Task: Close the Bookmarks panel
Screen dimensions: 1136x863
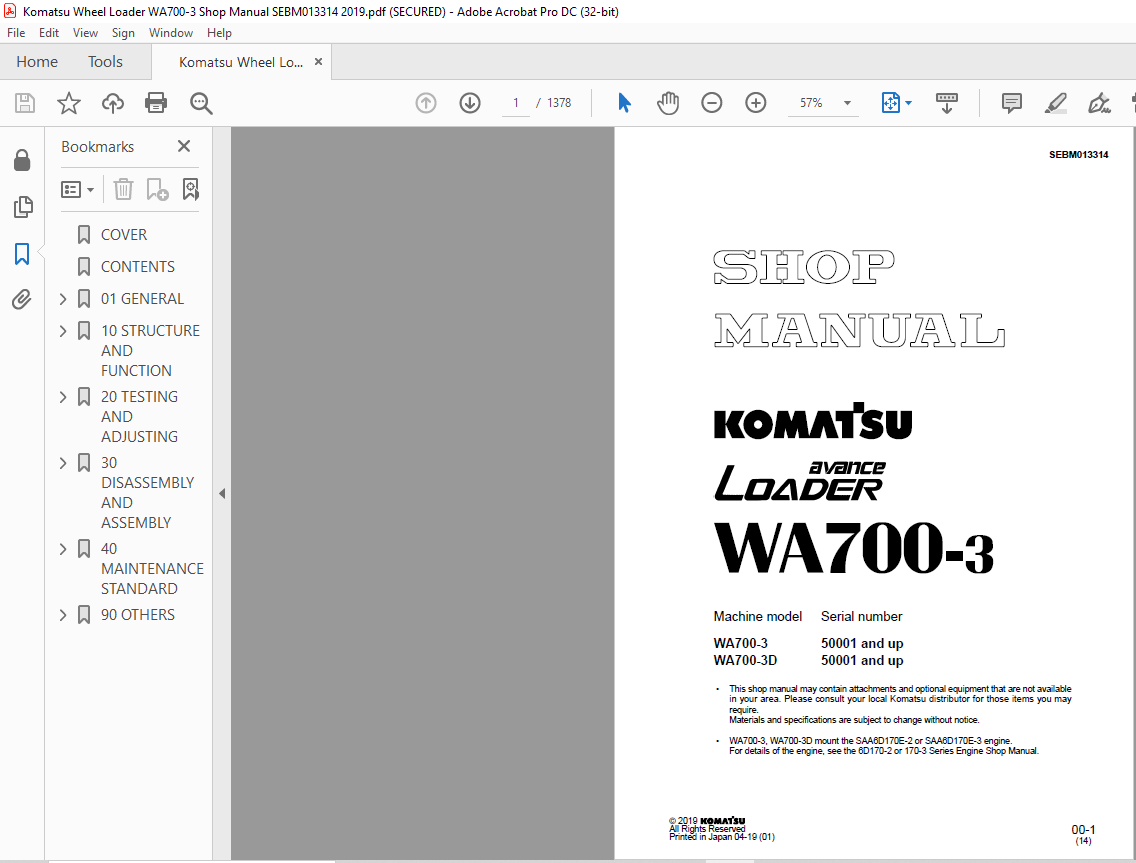Action: coord(184,146)
